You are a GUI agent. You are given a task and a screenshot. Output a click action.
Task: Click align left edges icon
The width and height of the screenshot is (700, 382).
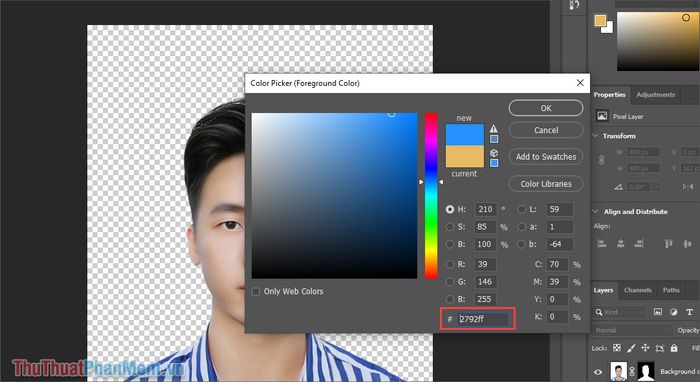click(x=601, y=244)
